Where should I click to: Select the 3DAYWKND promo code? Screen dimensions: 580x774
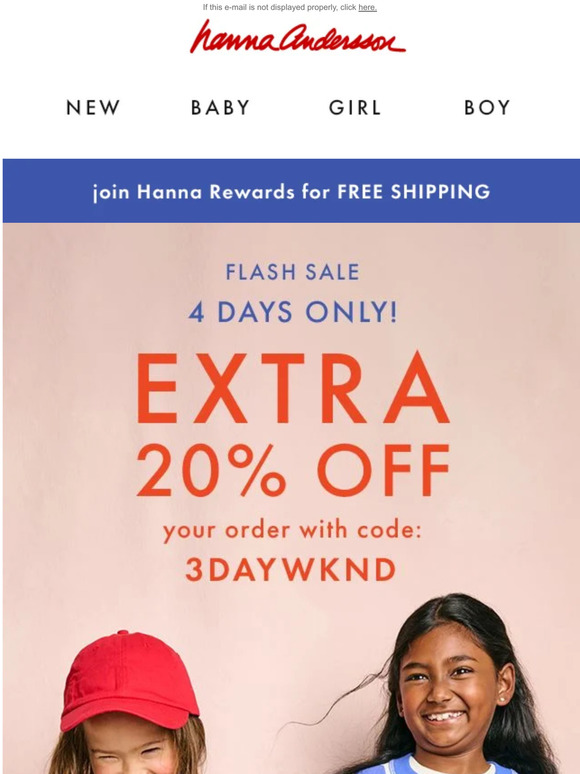click(291, 570)
